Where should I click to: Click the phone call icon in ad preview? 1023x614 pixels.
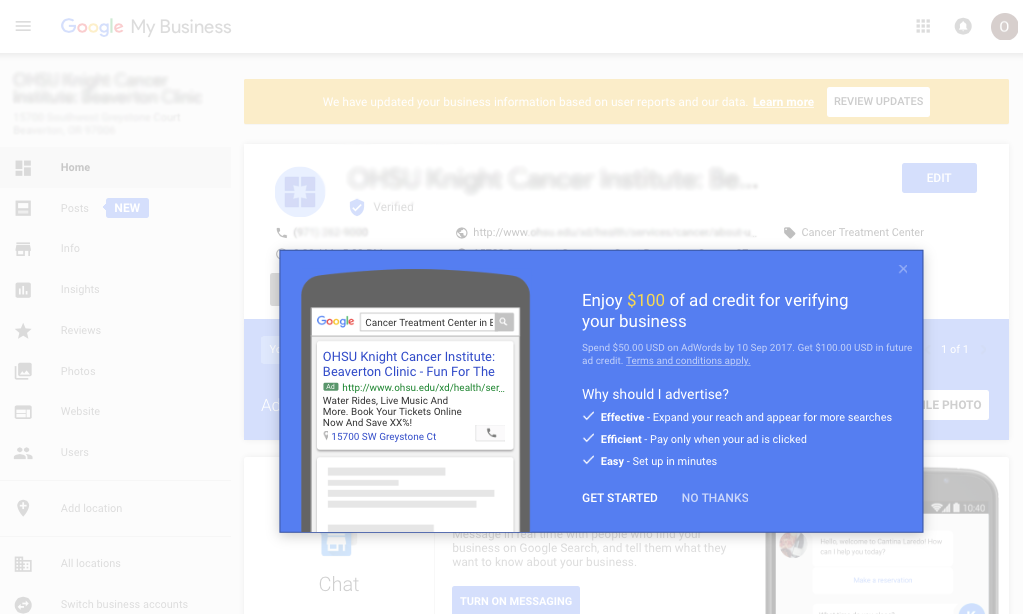click(491, 433)
